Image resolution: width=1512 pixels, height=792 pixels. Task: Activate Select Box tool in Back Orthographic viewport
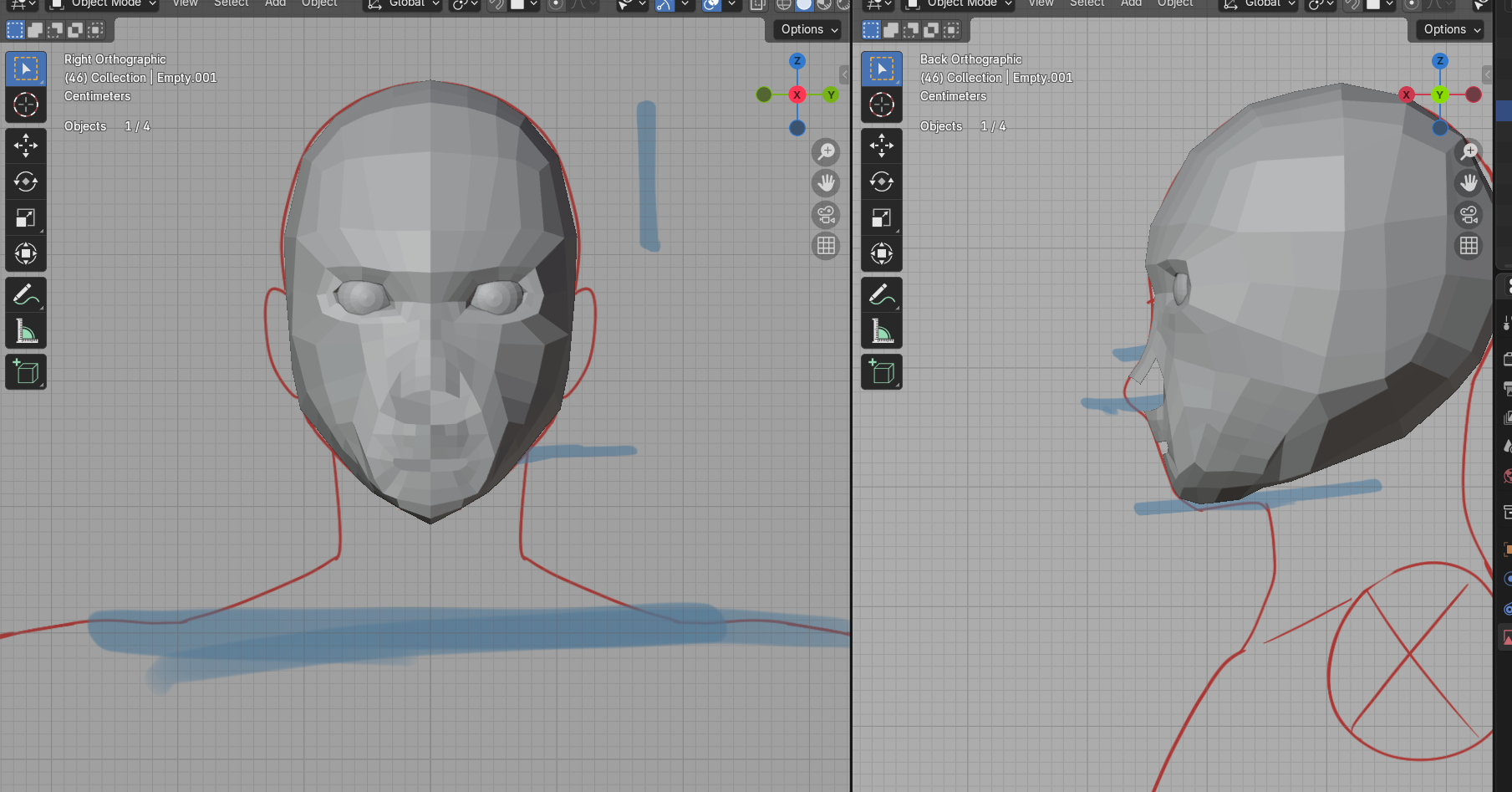point(882,69)
